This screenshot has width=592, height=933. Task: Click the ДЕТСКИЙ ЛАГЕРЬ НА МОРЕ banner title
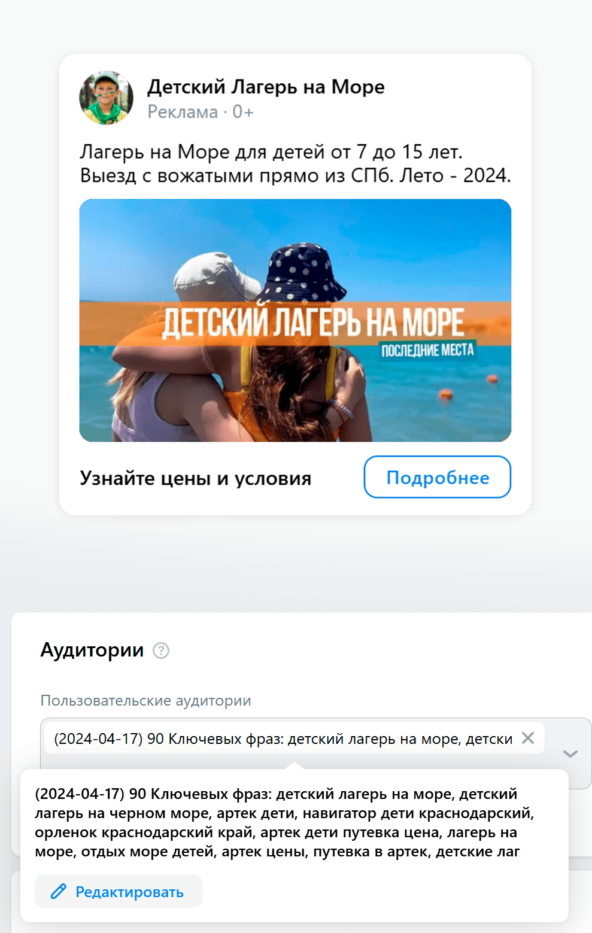pyautogui.click(x=313, y=324)
